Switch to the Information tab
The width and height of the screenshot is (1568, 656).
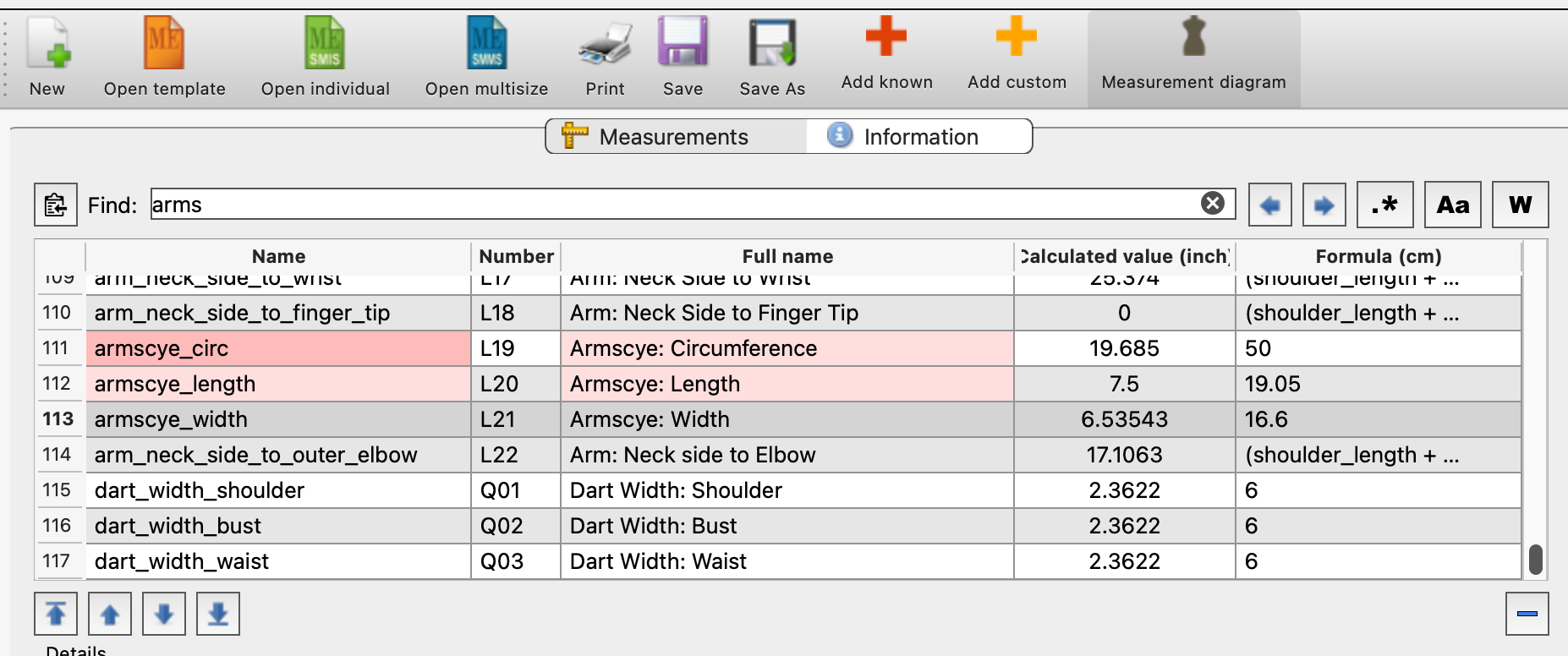click(x=919, y=137)
